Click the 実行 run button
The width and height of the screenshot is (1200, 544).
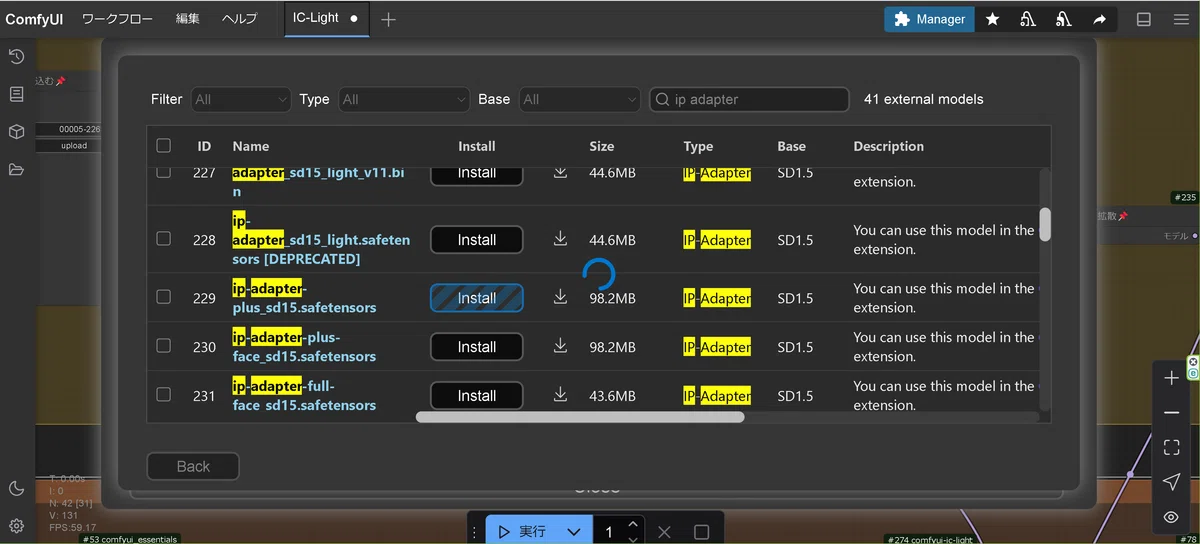523,532
